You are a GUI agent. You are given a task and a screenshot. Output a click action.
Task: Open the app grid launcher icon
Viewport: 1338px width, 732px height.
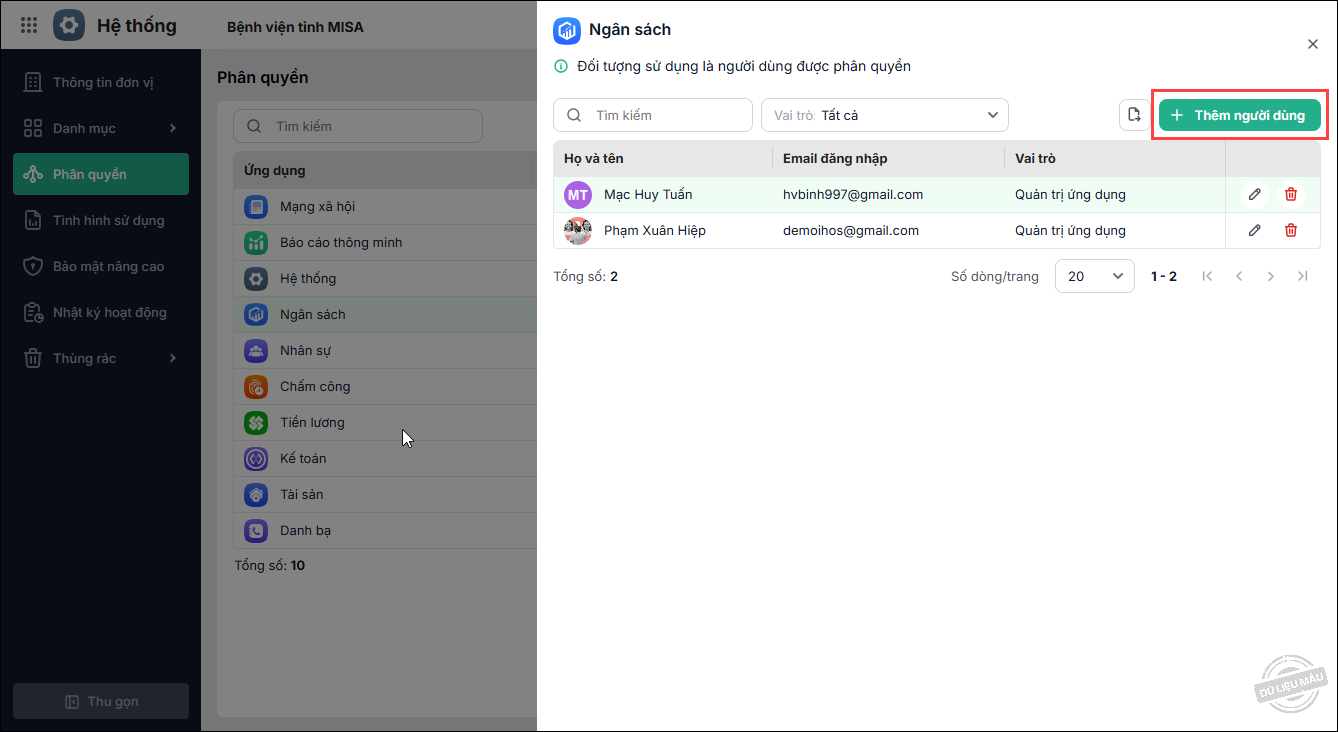tap(29, 26)
